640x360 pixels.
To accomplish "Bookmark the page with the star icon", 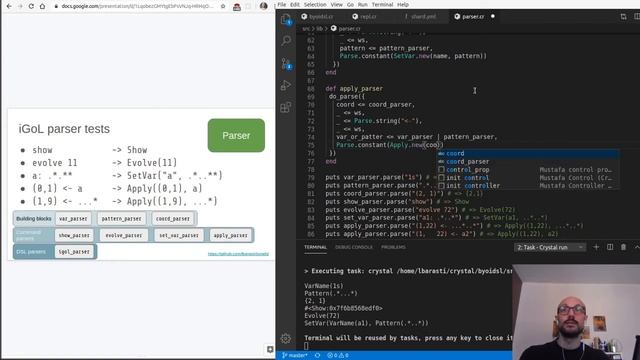I will [223, 6].
